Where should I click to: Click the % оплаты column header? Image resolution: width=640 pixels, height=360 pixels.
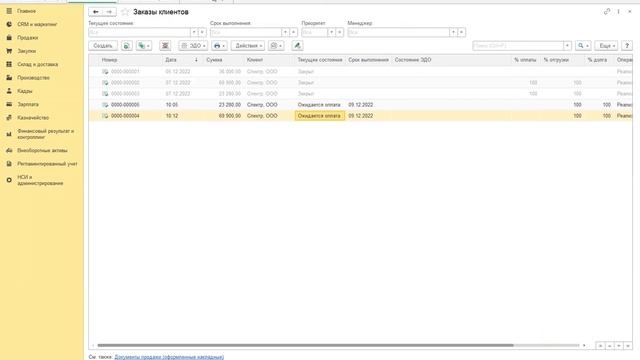point(525,60)
